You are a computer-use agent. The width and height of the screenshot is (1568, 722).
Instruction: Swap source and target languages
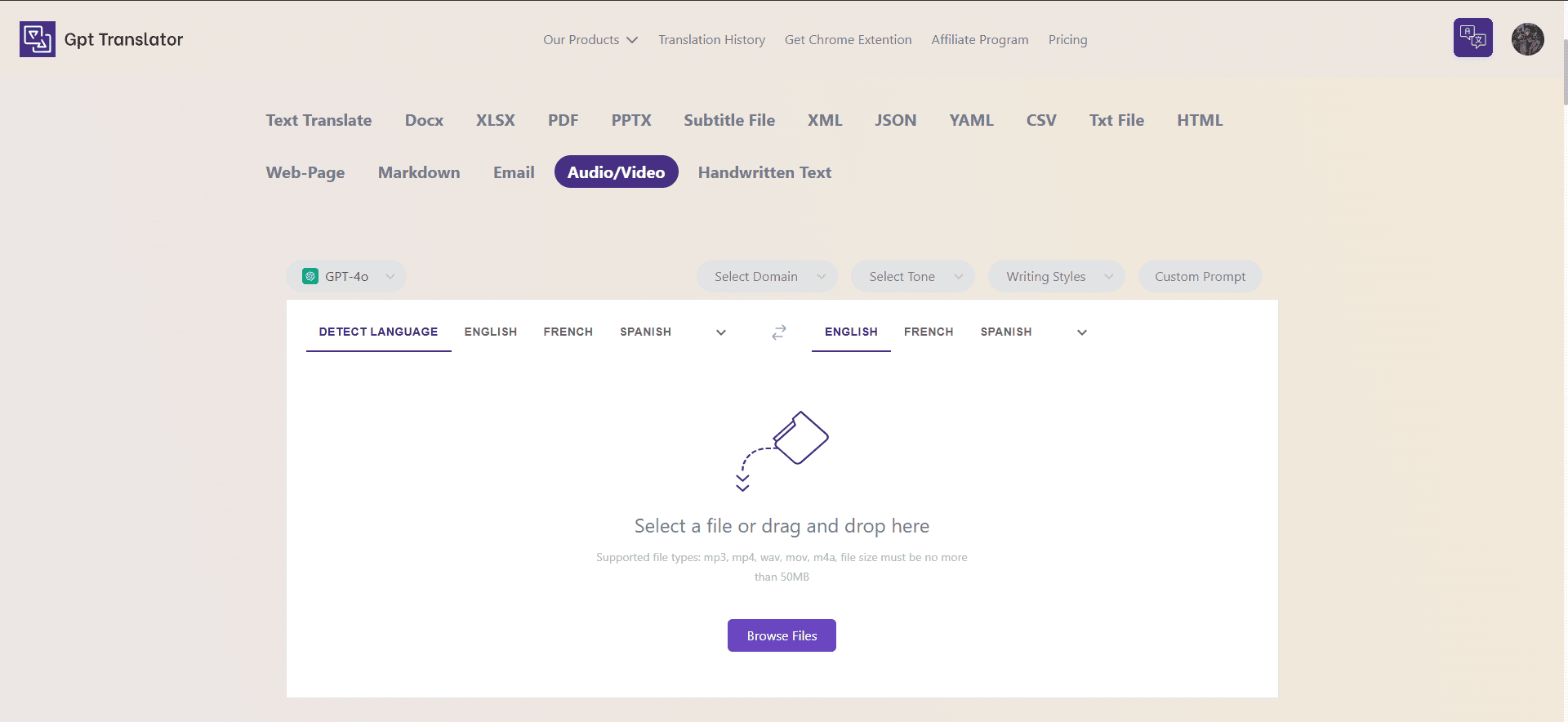point(779,332)
